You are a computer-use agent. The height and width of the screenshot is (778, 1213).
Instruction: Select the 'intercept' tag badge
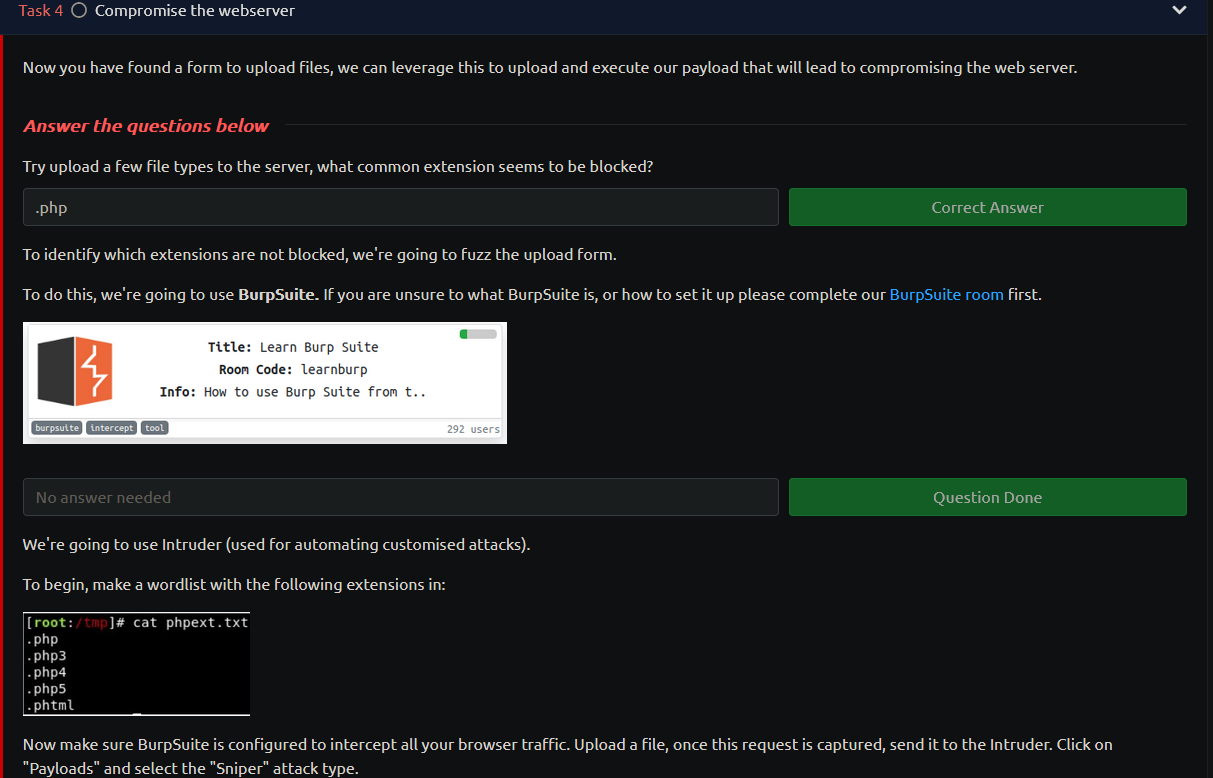coord(111,428)
